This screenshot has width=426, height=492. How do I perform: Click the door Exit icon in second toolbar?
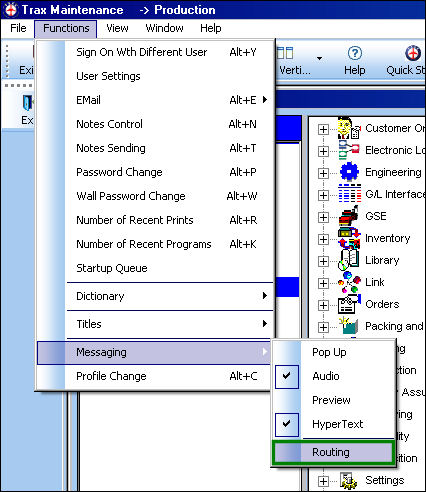click(27, 103)
